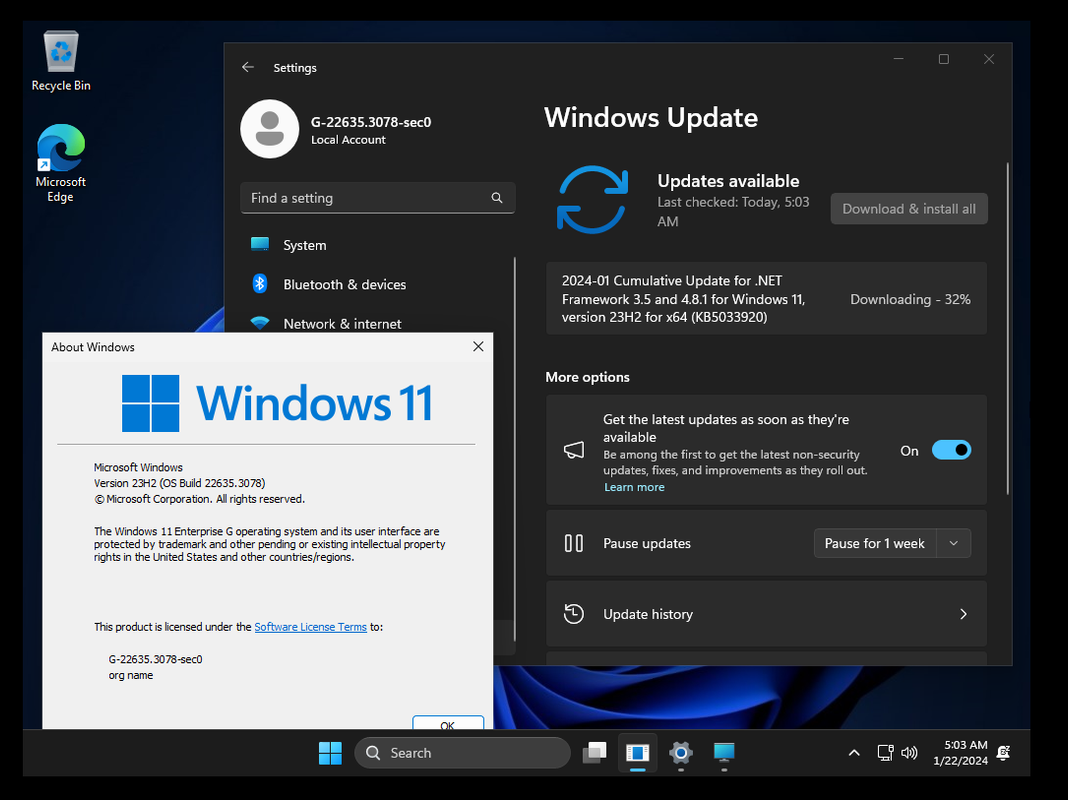The image size is (1068, 800).
Task: Click the monitor app icon on the taskbar
Action: 723,753
